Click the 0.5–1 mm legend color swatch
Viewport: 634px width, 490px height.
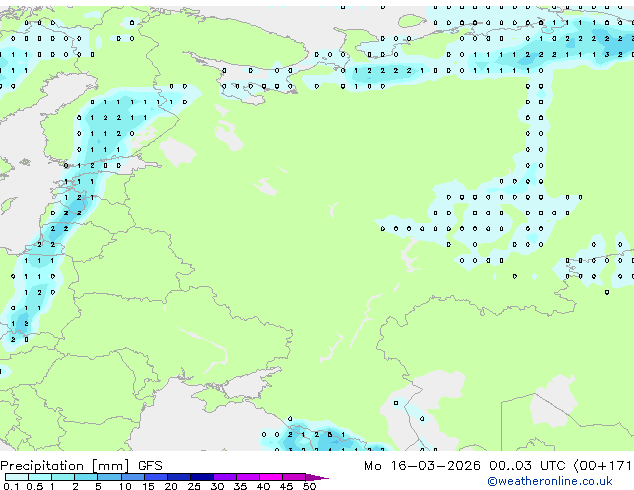click(x=40, y=477)
